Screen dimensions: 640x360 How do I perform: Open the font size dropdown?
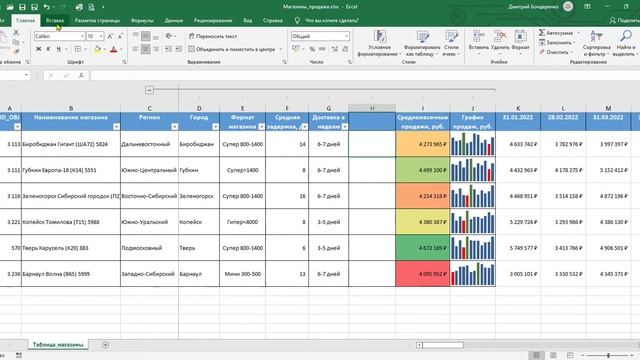tap(101, 36)
